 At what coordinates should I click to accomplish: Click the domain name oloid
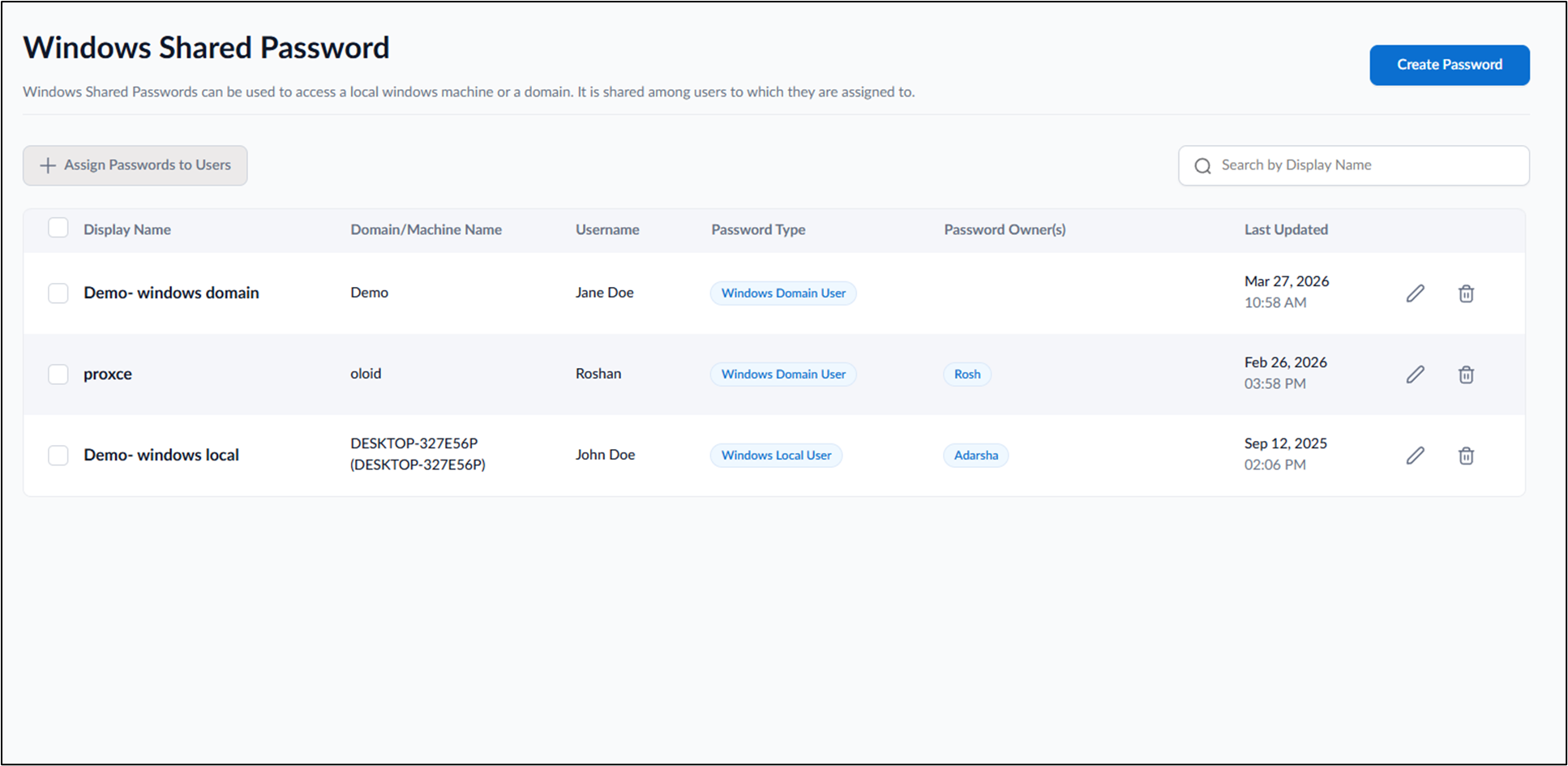tap(366, 374)
